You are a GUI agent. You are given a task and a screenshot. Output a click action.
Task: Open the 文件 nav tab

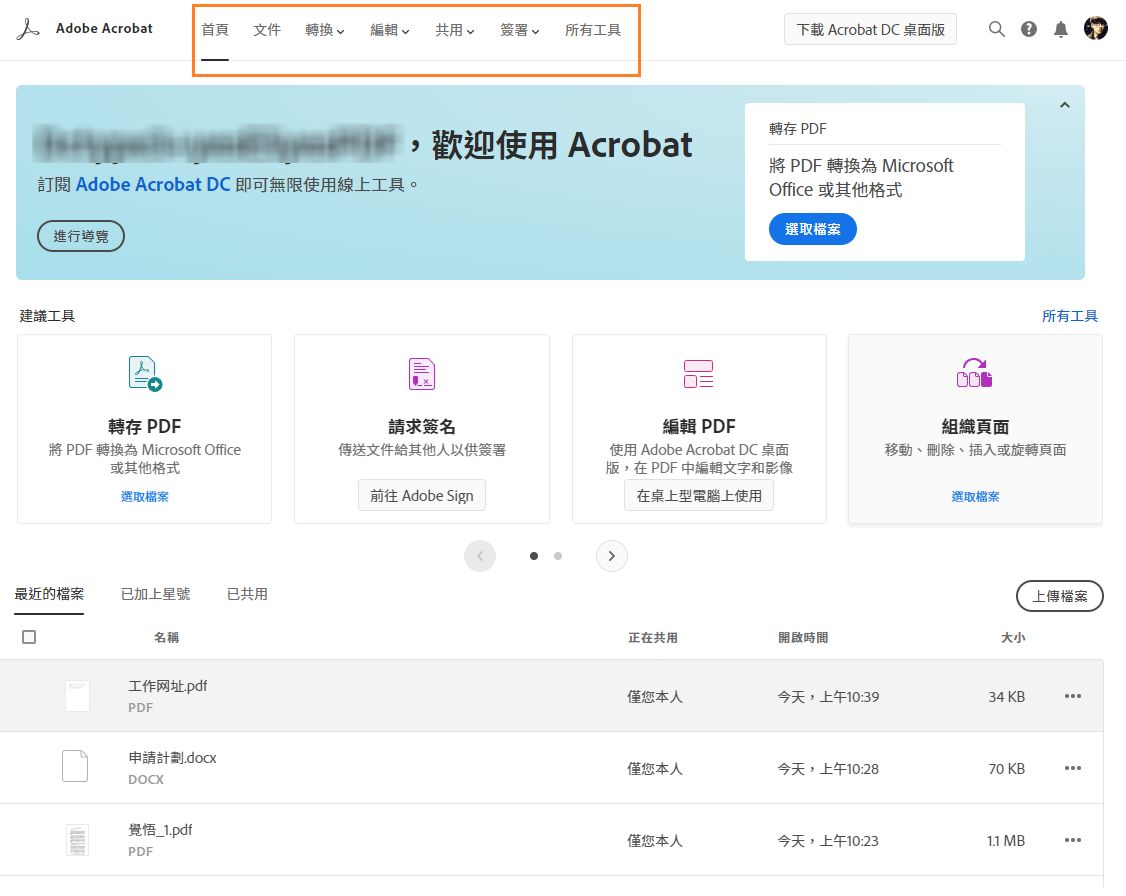point(266,30)
